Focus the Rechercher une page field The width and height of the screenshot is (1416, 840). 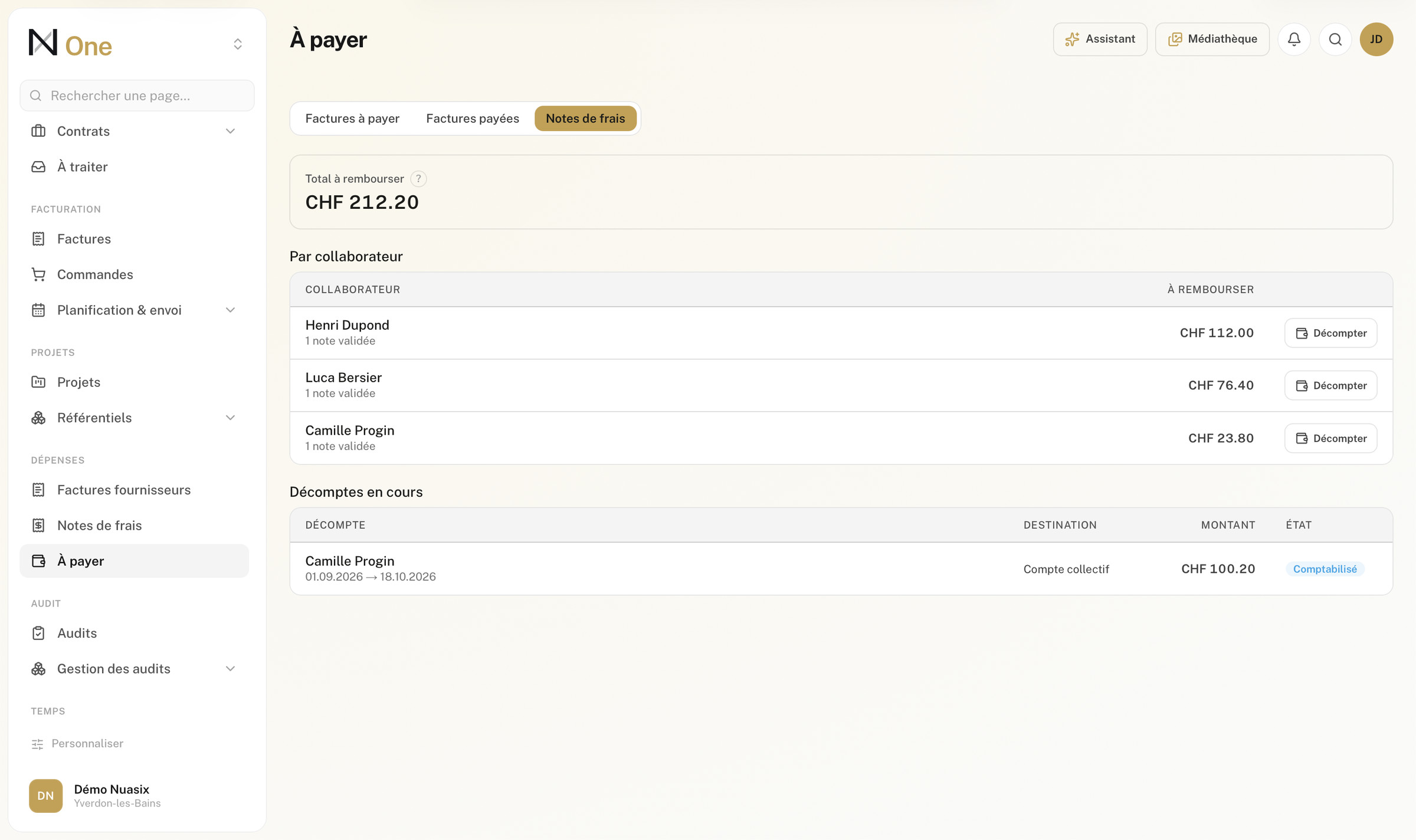137,96
